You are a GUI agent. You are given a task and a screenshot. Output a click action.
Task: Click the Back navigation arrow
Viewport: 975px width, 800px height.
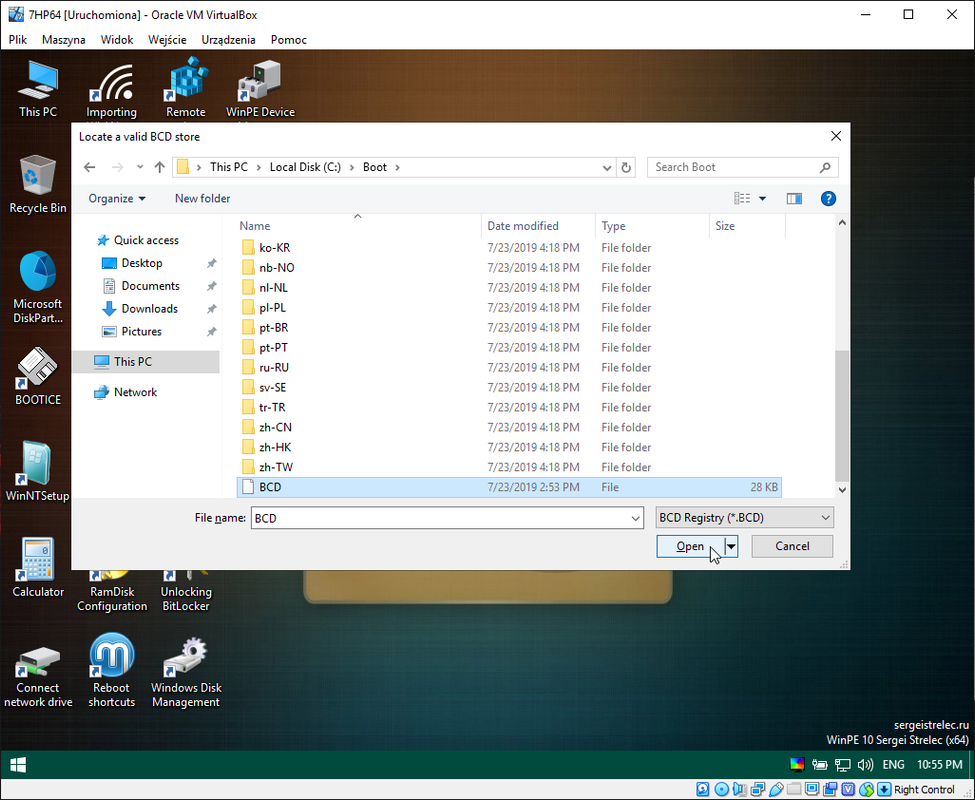[90, 167]
